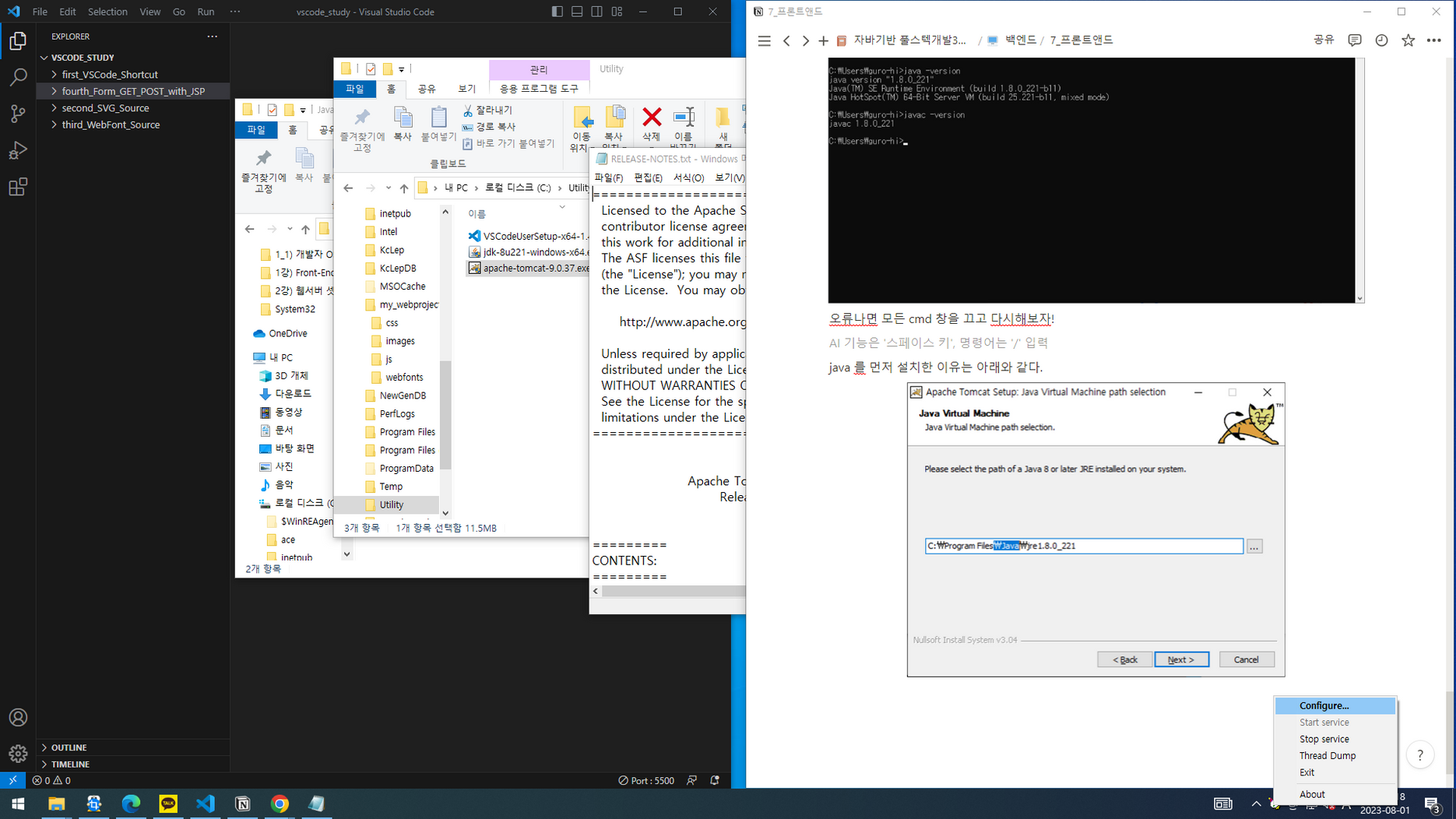Click Customize Layout icon in VS Code
This screenshot has width=1456, height=819.
click(617, 12)
